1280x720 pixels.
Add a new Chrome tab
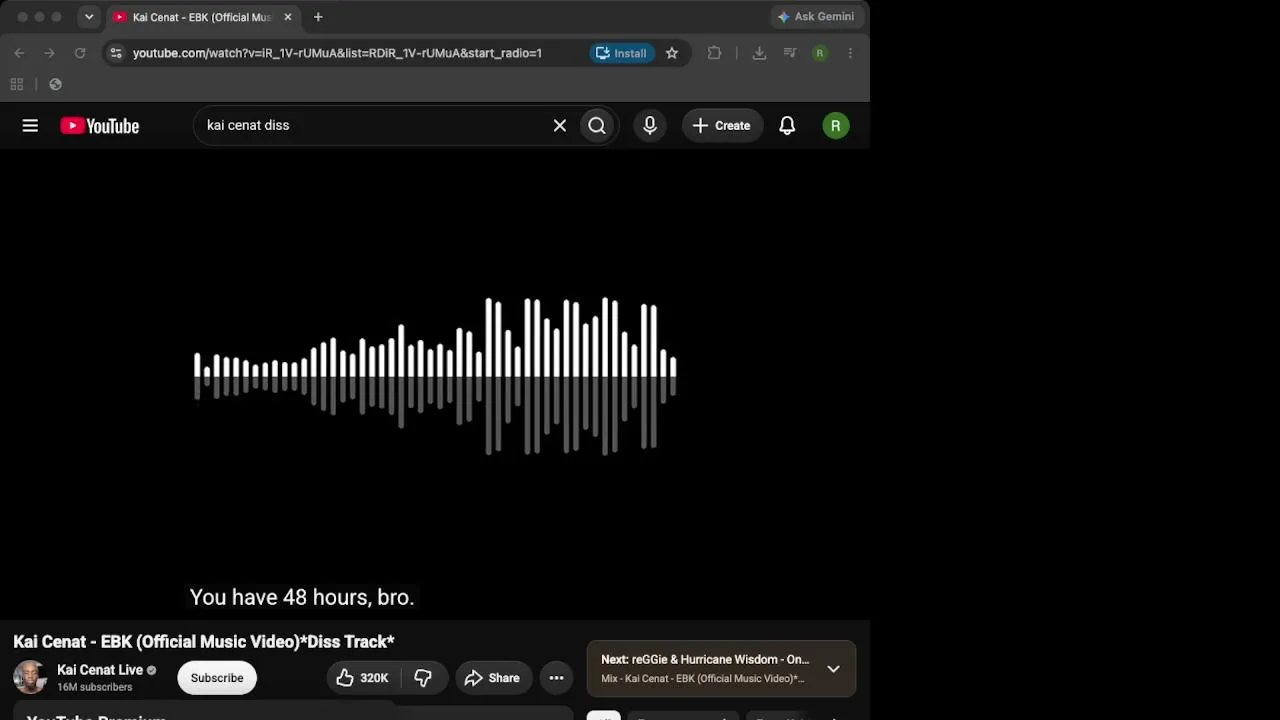318,17
